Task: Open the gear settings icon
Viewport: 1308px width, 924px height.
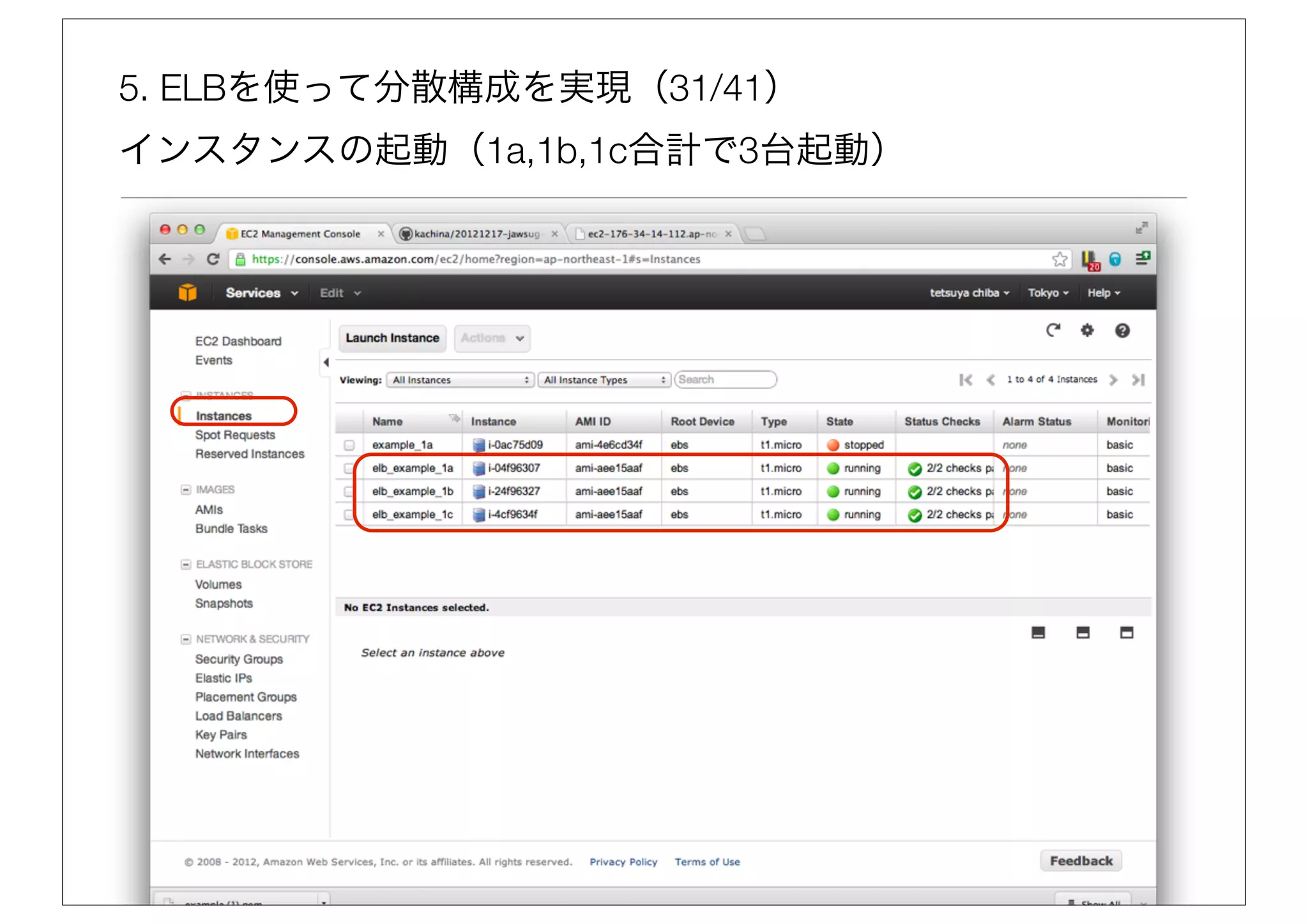Action: click(1087, 330)
